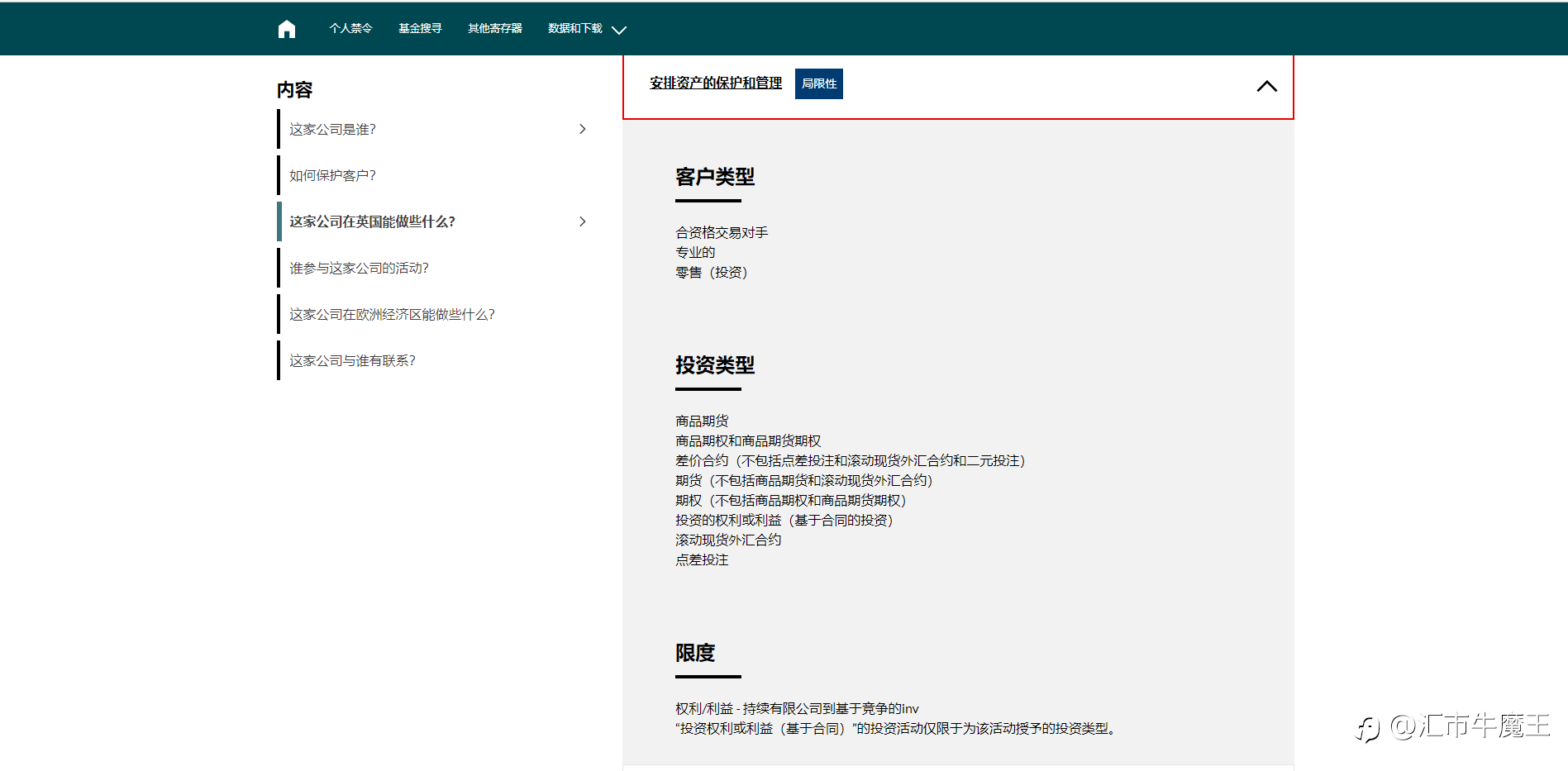Click the 差价合约 investment type line
The height and width of the screenshot is (771, 1568).
pos(851,460)
